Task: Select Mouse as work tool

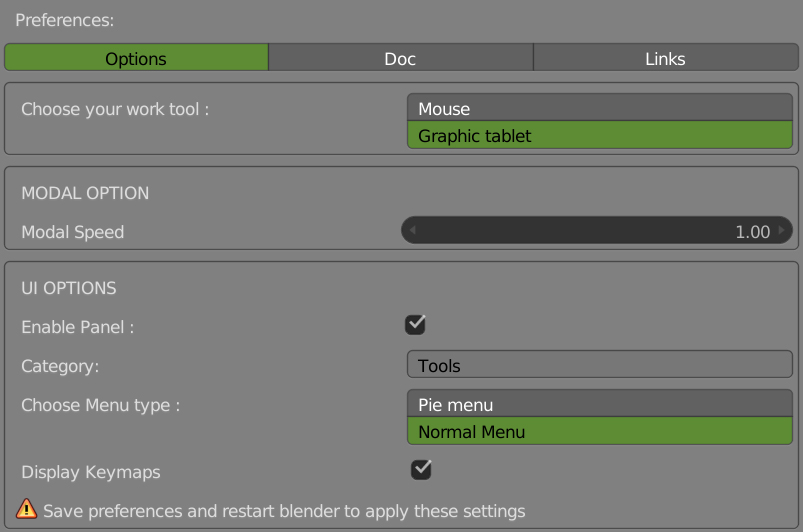Action: [x=600, y=108]
